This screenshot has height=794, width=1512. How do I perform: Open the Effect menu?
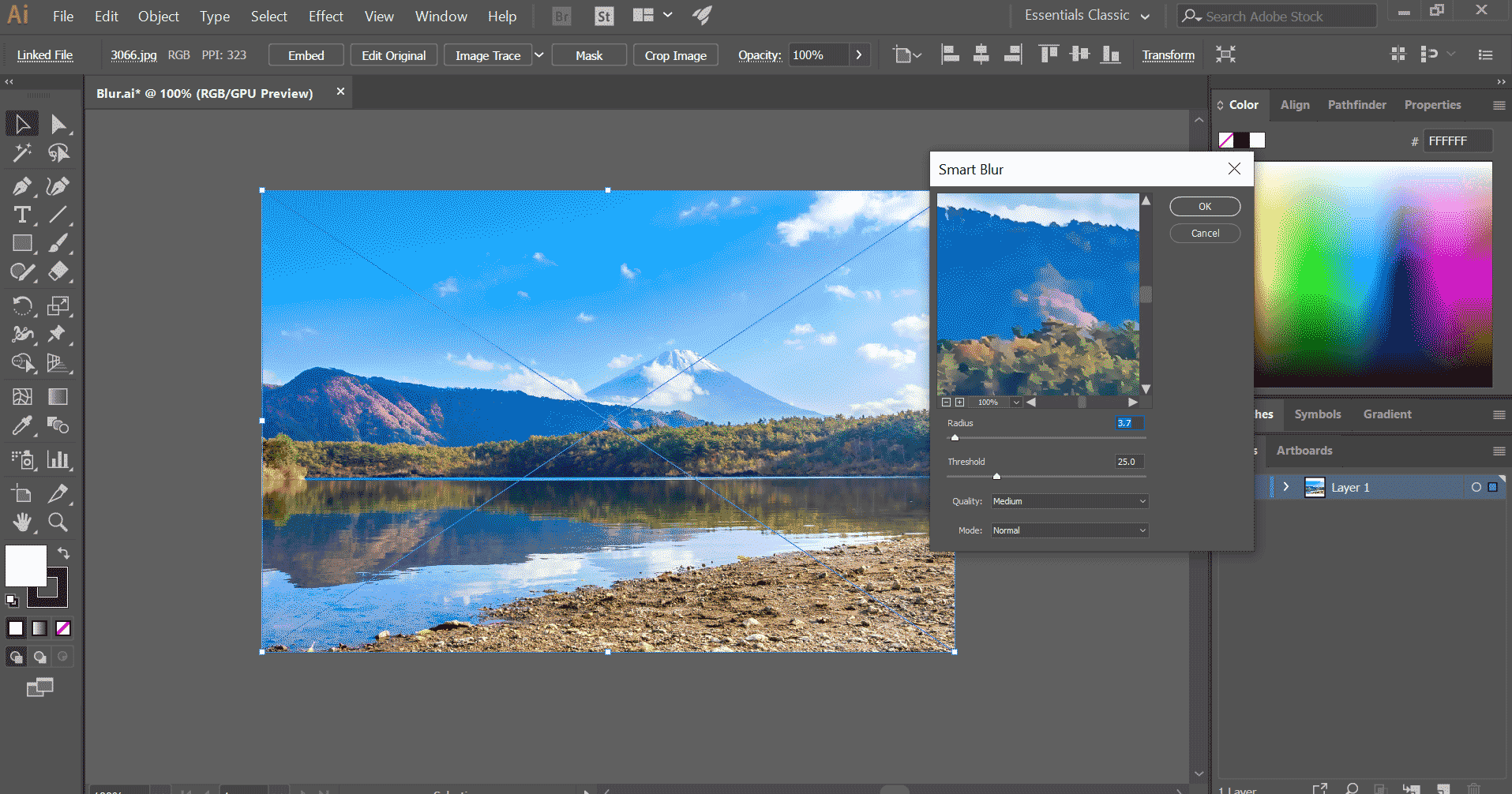tap(325, 16)
